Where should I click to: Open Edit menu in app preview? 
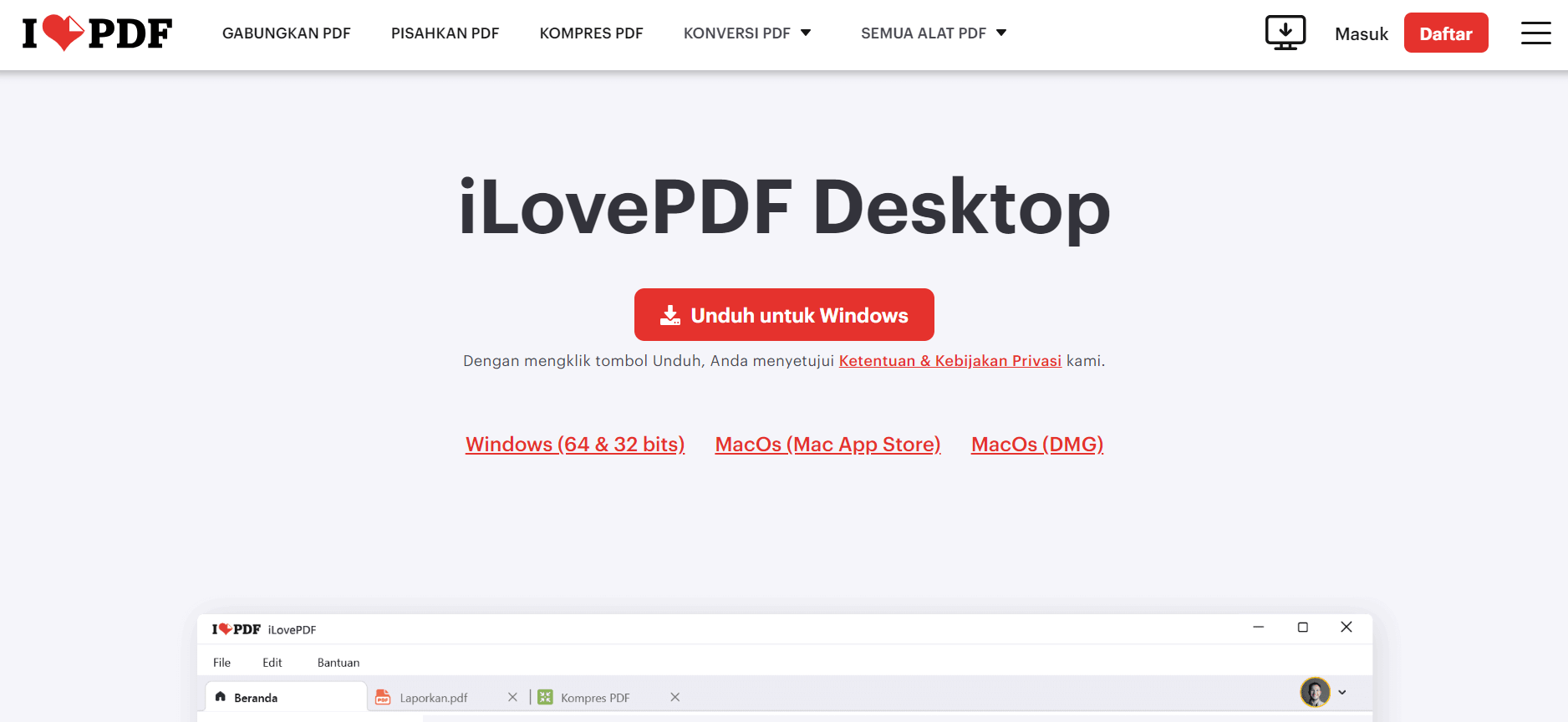(272, 663)
